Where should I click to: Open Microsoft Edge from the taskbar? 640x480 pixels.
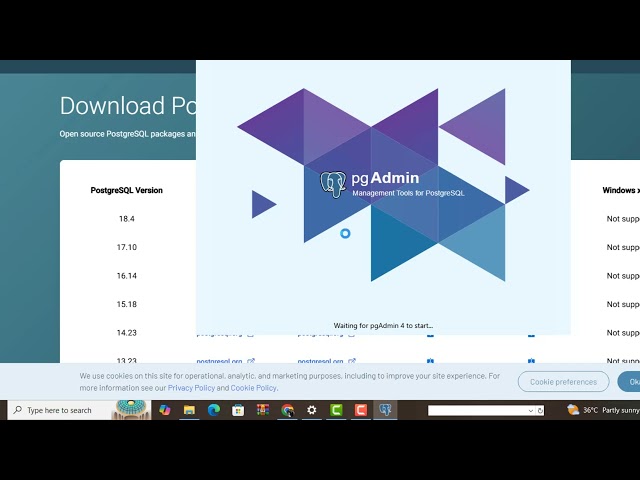(213, 410)
